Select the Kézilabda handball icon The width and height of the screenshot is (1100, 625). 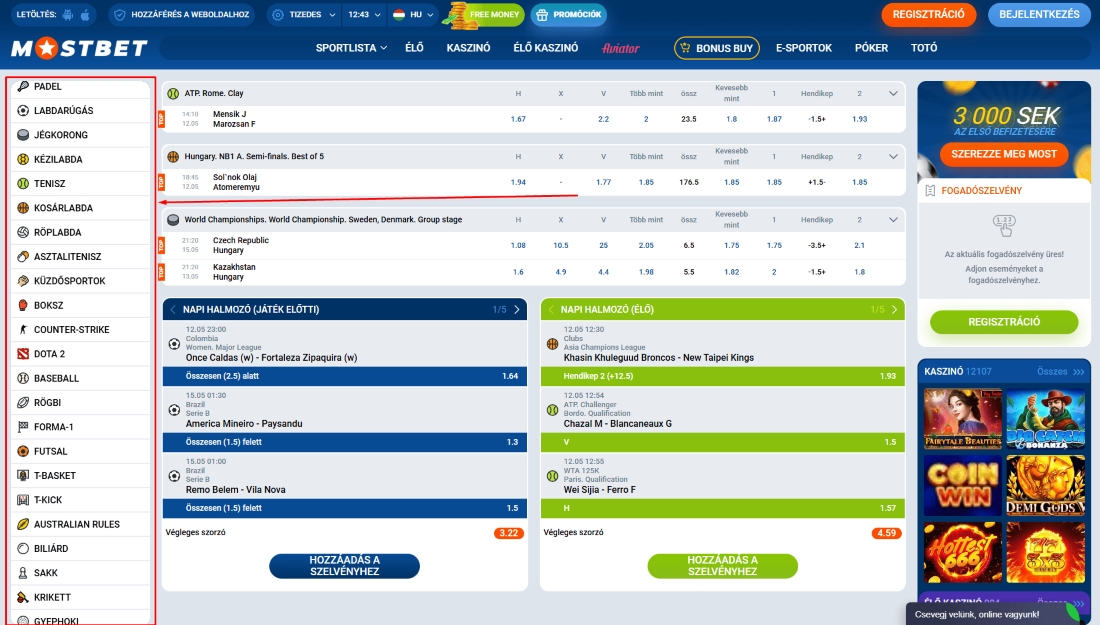coord(23,159)
